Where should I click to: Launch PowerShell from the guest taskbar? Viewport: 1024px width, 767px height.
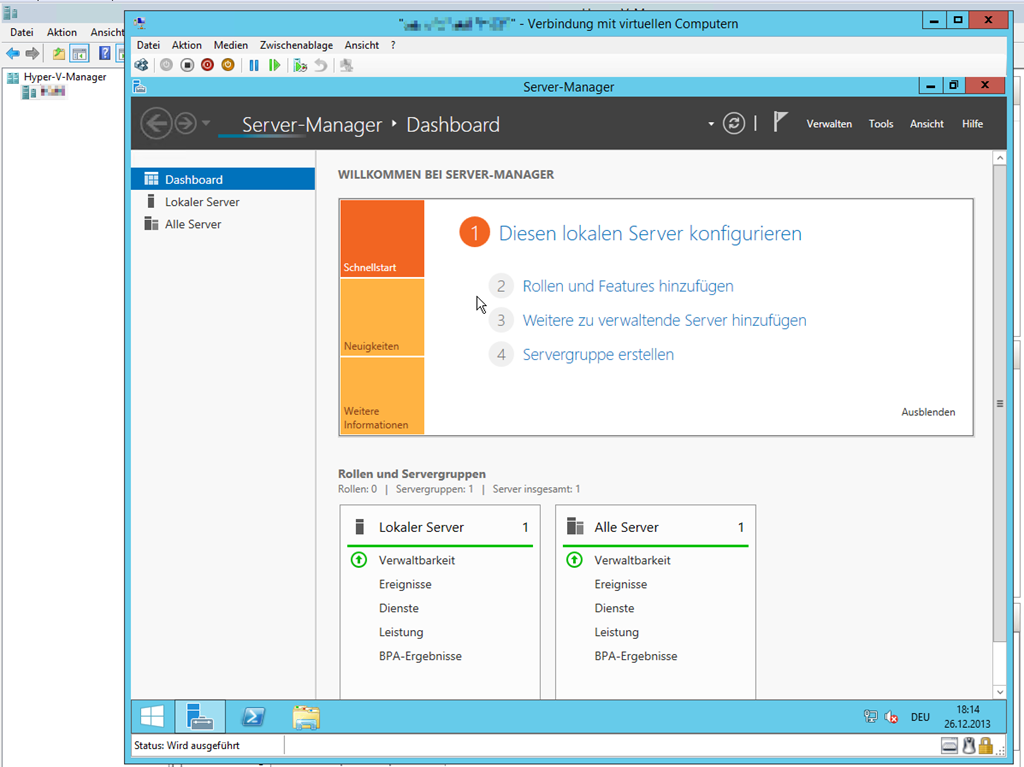pyautogui.click(x=255, y=717)
